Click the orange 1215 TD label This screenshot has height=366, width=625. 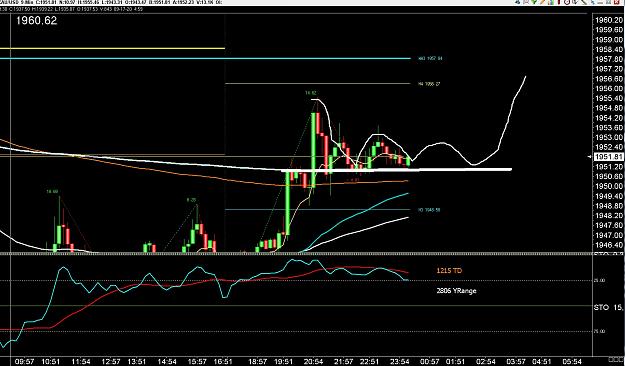(x=449, y=271)
